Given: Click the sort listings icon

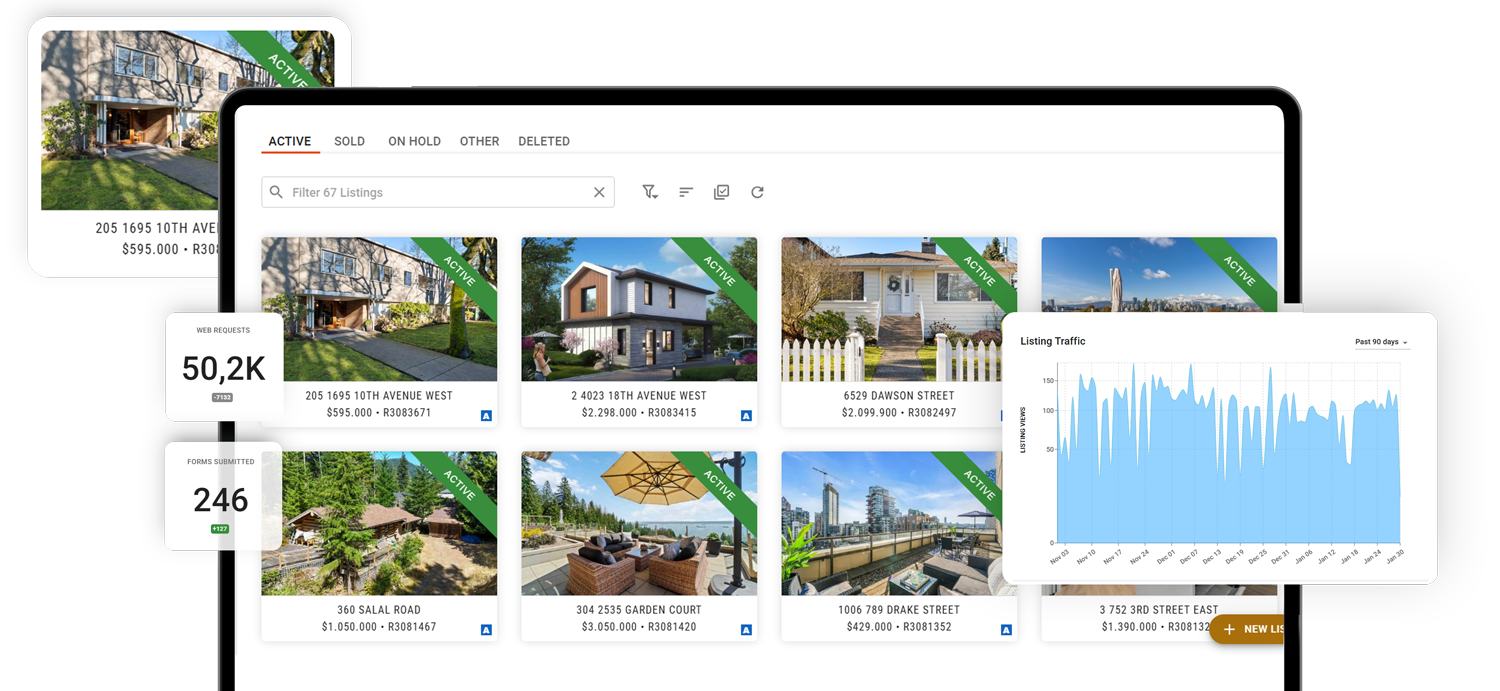Looking at the screenshot, I should tap(686, 192).
